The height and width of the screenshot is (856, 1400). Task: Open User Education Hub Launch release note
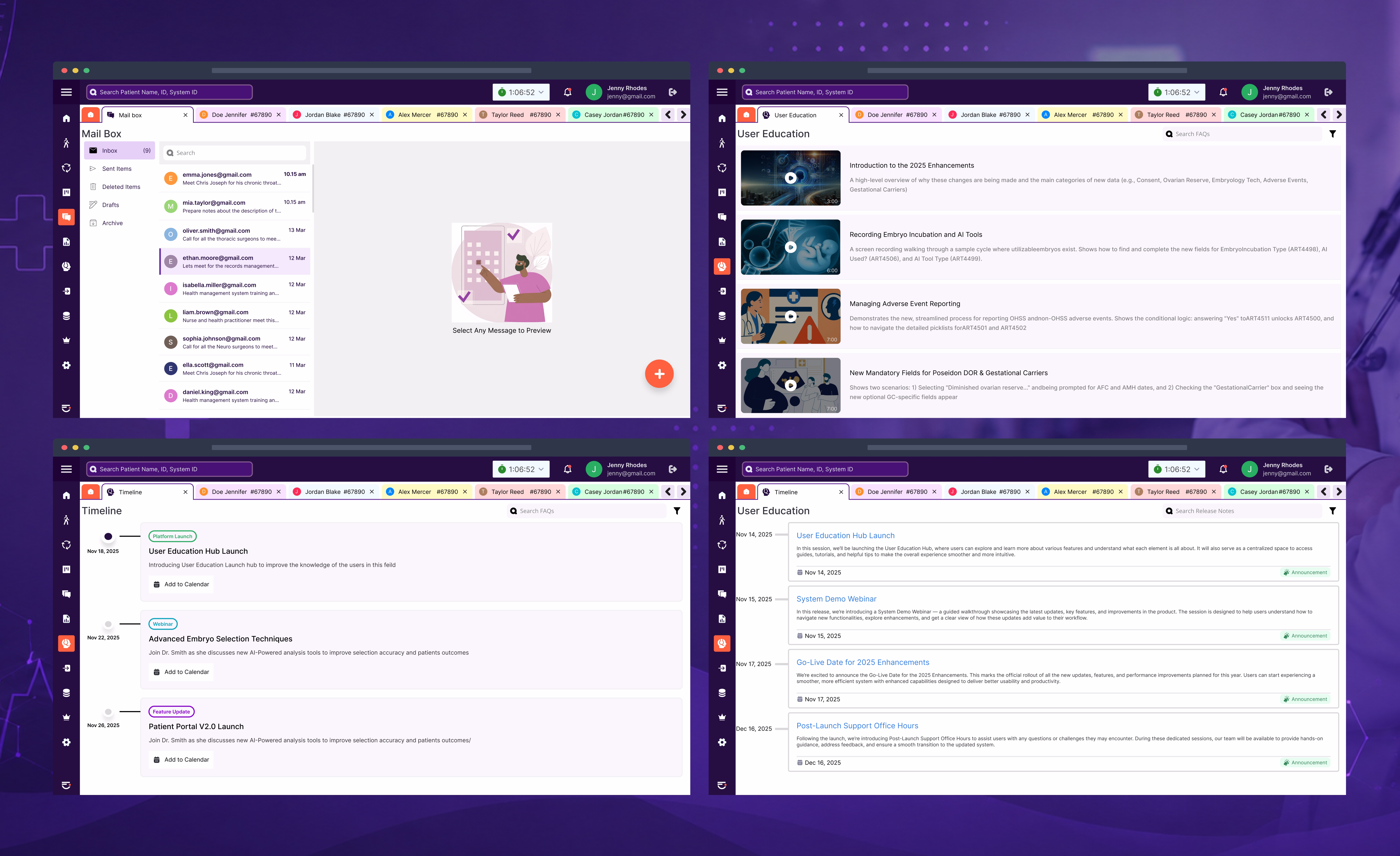click(x=845, y=536)
